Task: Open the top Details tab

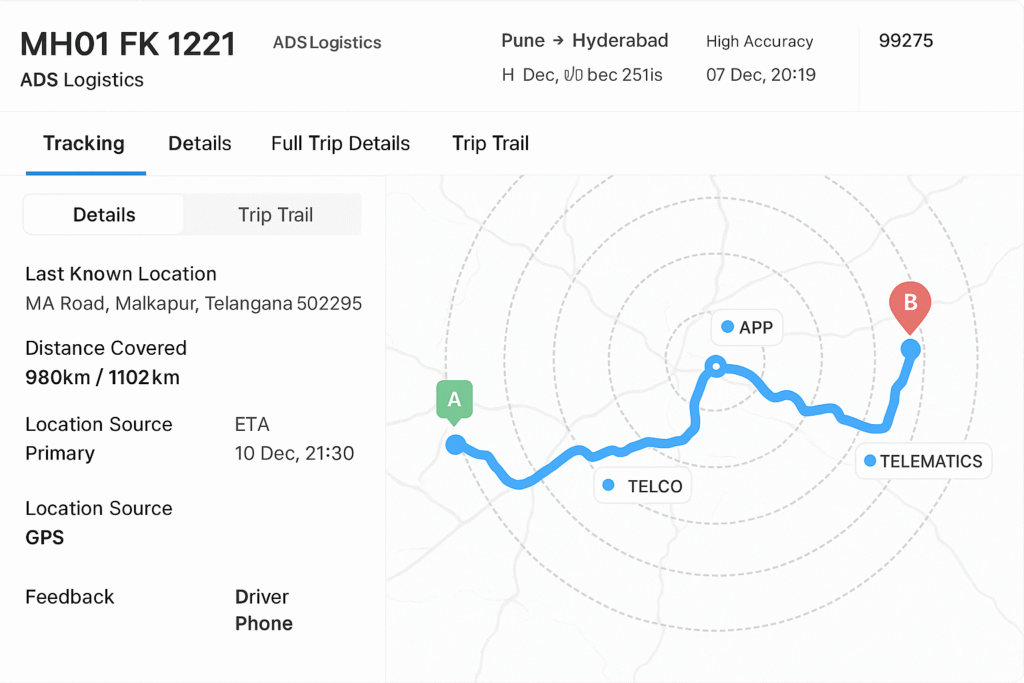Action: coord(200,143)
